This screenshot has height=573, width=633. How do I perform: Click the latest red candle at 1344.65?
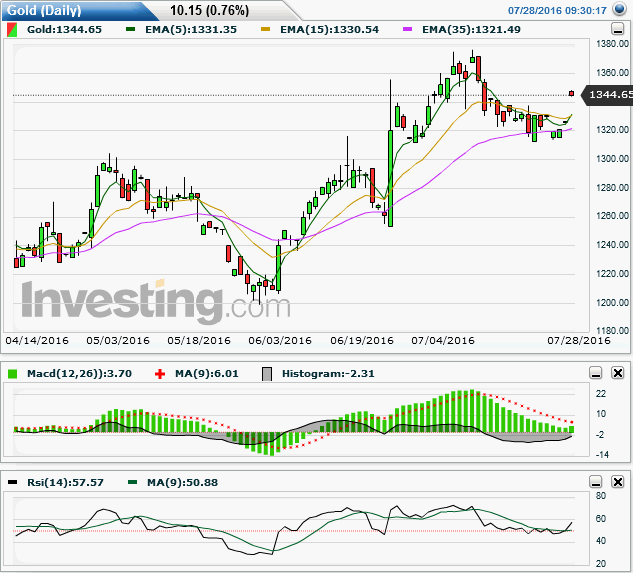tap(571, 93)
